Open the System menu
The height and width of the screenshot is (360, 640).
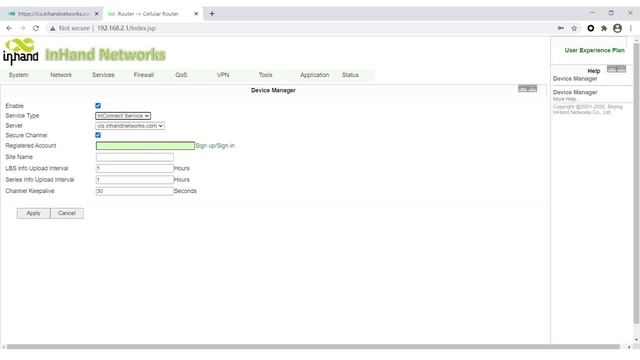[18, 75]
